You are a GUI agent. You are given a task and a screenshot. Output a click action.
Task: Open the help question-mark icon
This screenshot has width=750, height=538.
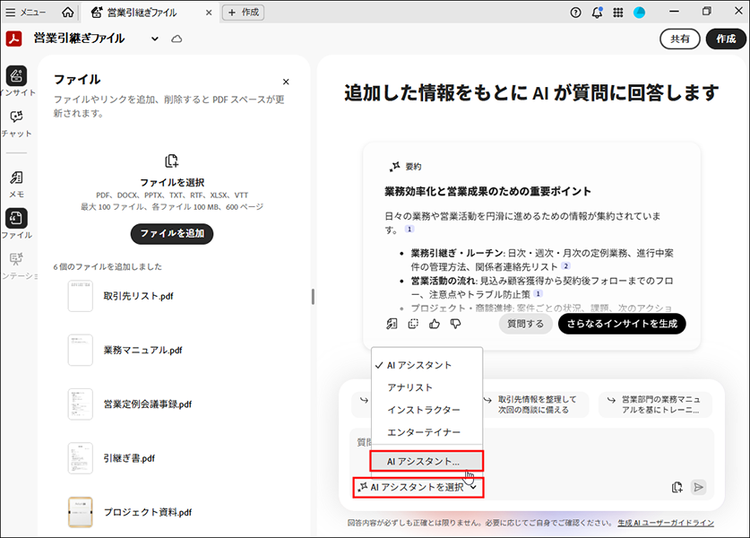click(575, 12)
